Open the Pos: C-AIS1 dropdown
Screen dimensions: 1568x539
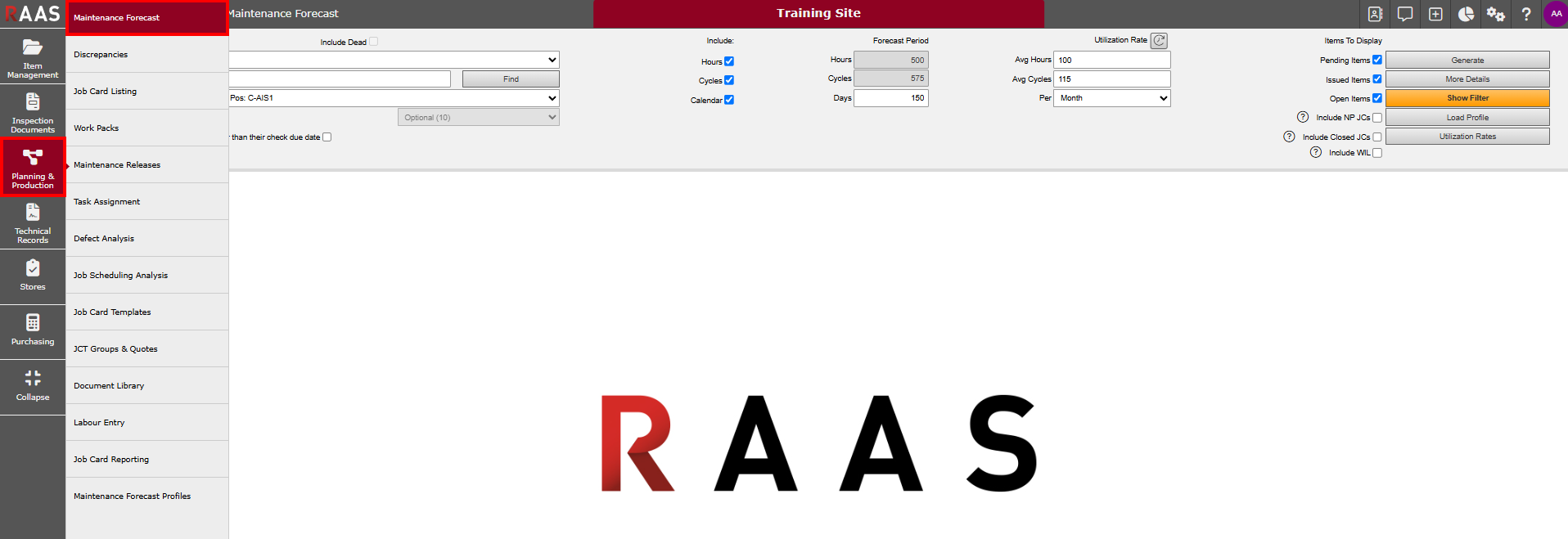coord(394,98)
